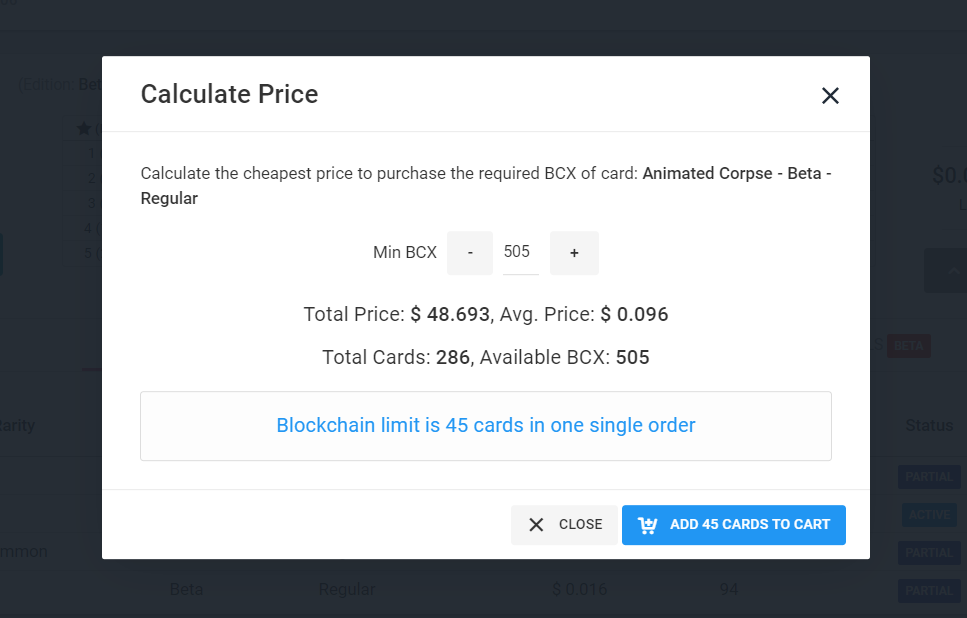
Task: Click the $ 0.016 price cell
Action: click(x=579, y=589)
